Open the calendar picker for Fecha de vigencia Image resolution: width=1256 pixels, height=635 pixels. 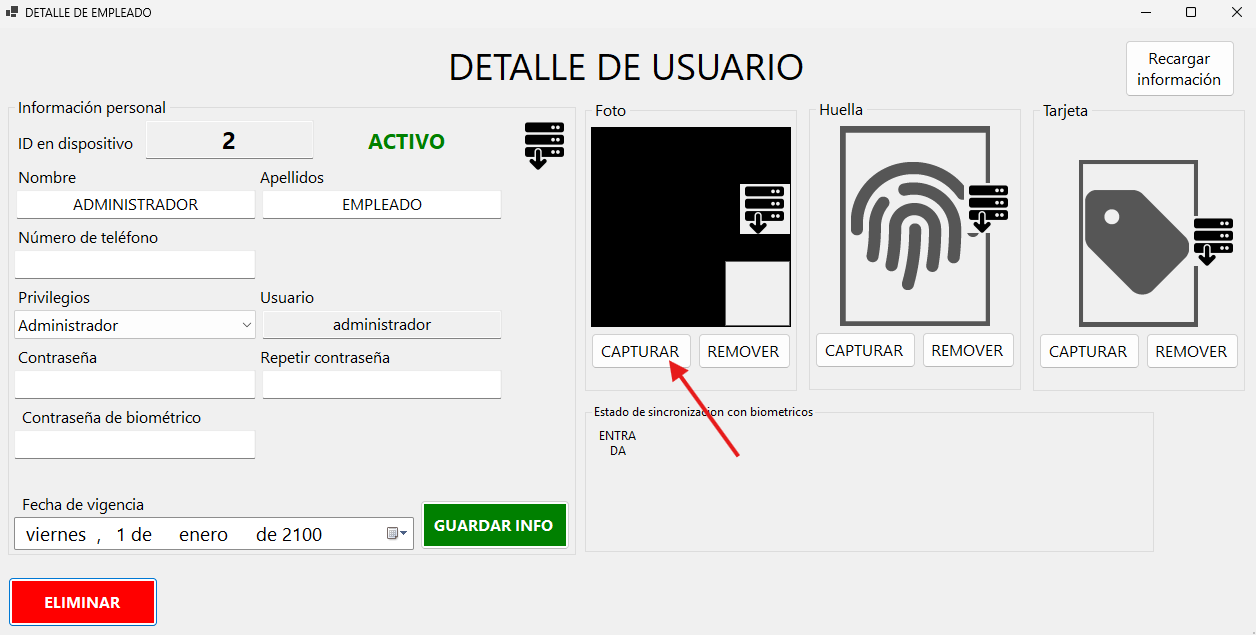(399, 534)
